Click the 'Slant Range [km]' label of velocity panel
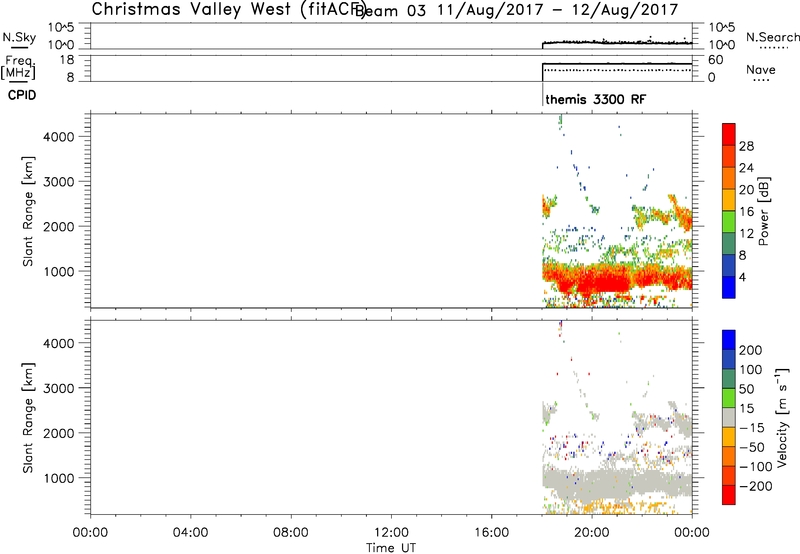800x554 pixels. click(28, 418)
